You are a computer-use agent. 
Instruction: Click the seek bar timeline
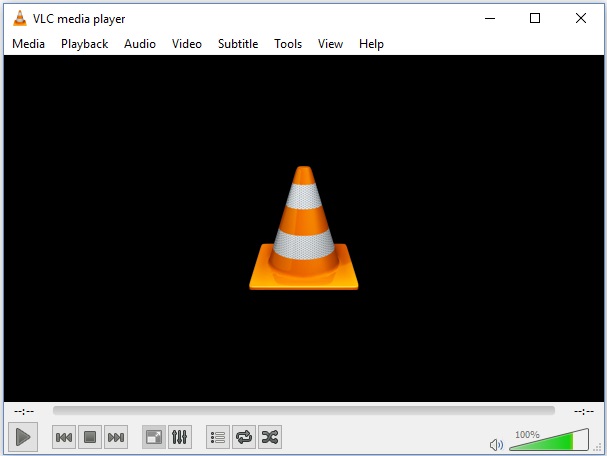coord(304,411)
